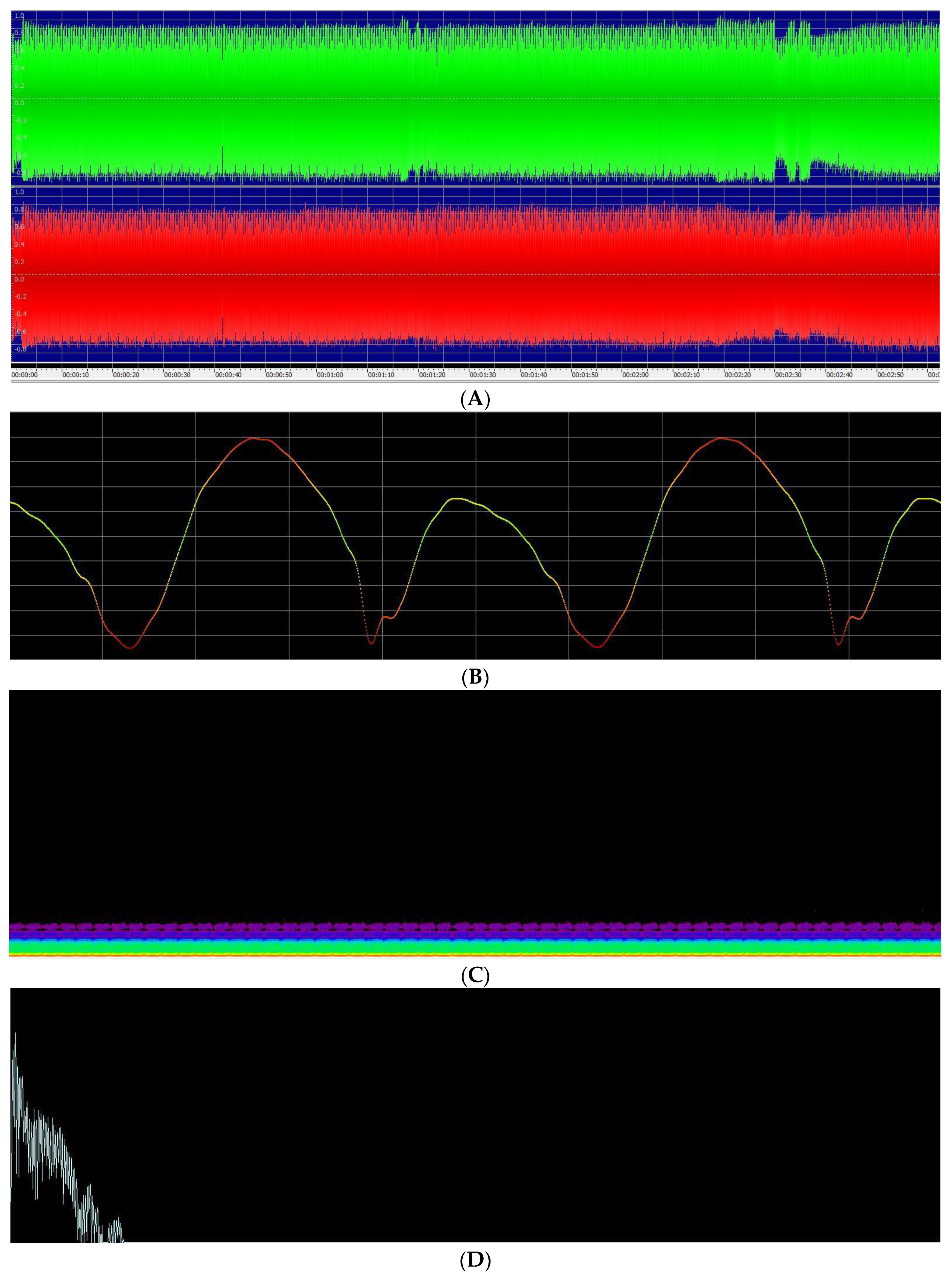Select the 00:02:50 time marker
This screenshot has width=952, height=1278.
890,375
